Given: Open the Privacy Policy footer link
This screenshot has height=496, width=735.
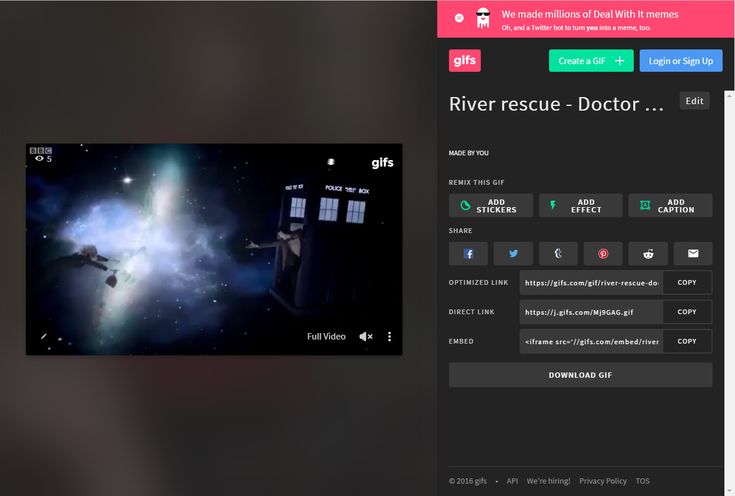Looking at the screenshot, I should (x=603, y=481).
